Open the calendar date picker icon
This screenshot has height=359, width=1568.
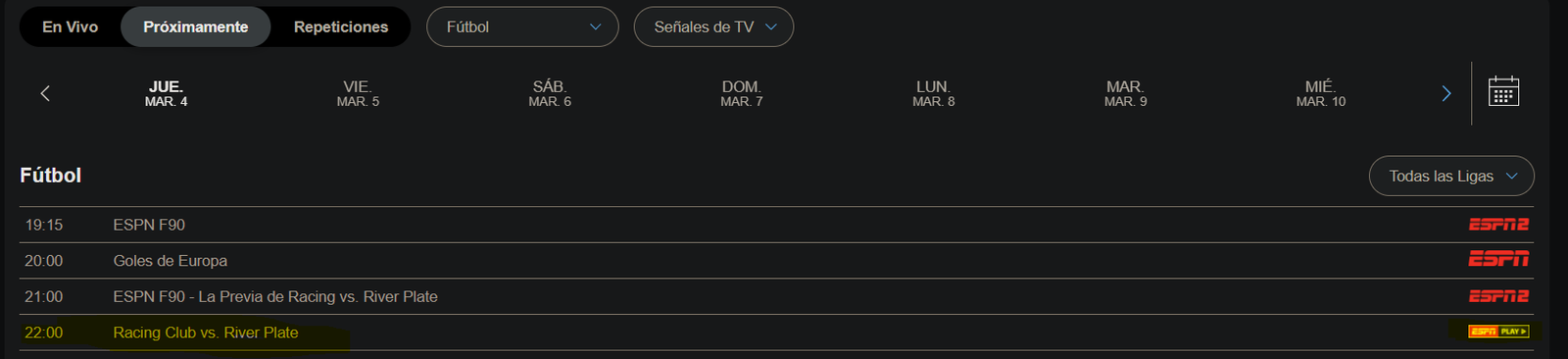click(1503, 92)
